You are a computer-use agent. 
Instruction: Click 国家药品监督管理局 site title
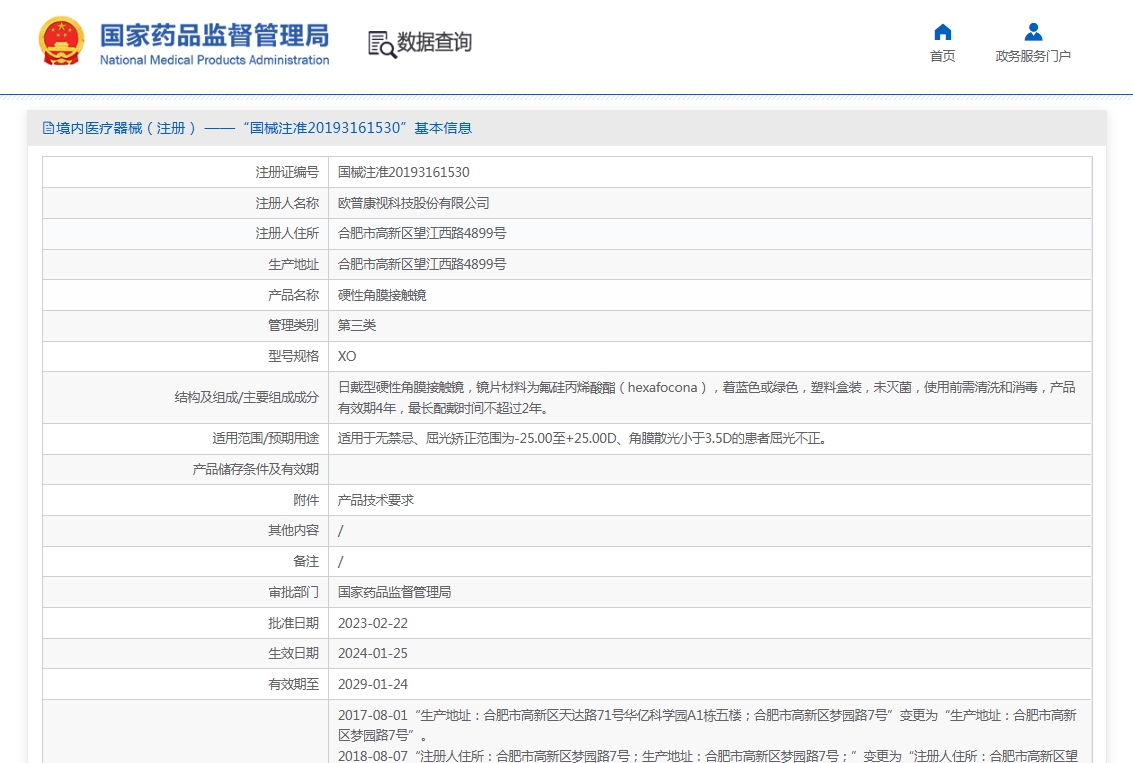coord(214,35)
